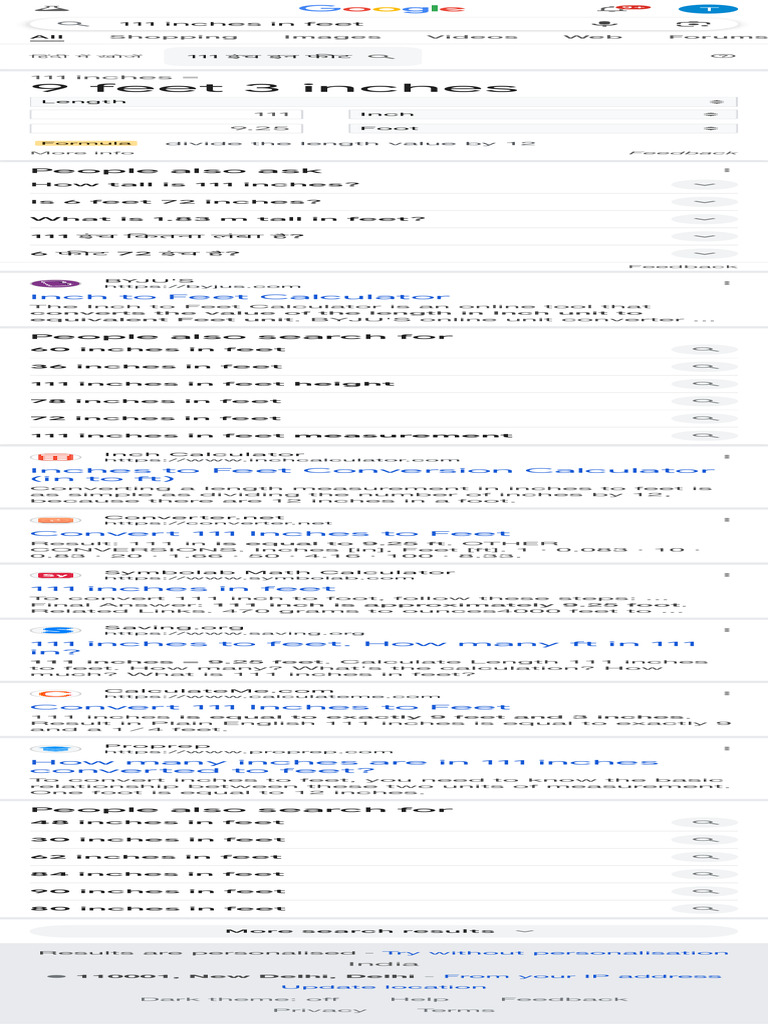Open more options for BYJU'S result

tap(727, 283)
